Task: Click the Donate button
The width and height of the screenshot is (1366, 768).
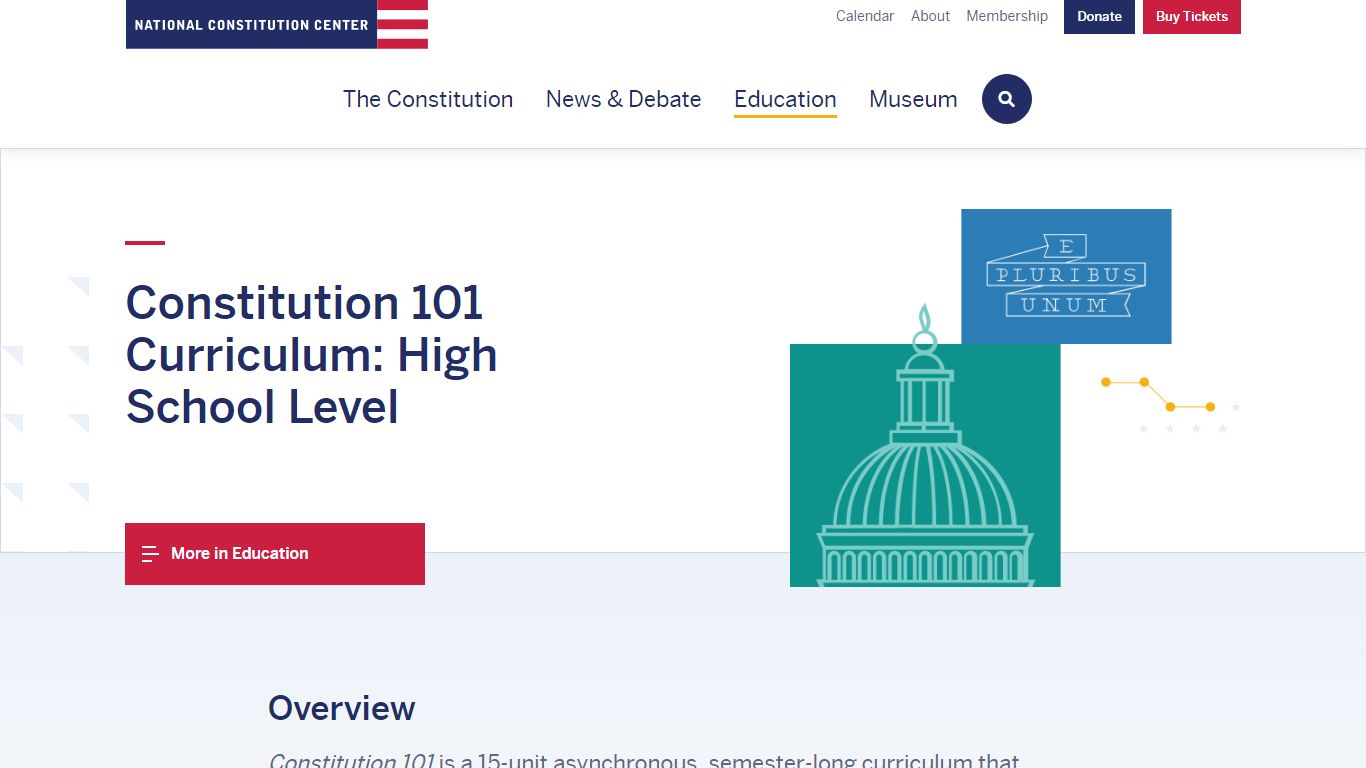Action: [1099, 16]
